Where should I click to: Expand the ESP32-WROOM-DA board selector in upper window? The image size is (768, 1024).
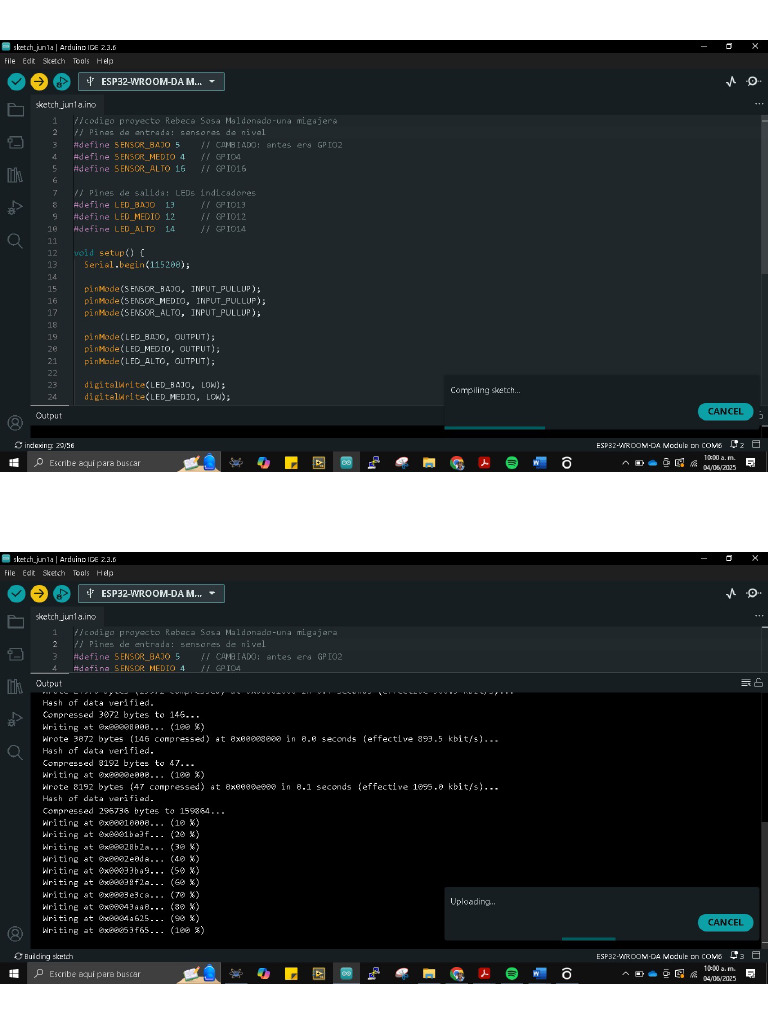154,82
